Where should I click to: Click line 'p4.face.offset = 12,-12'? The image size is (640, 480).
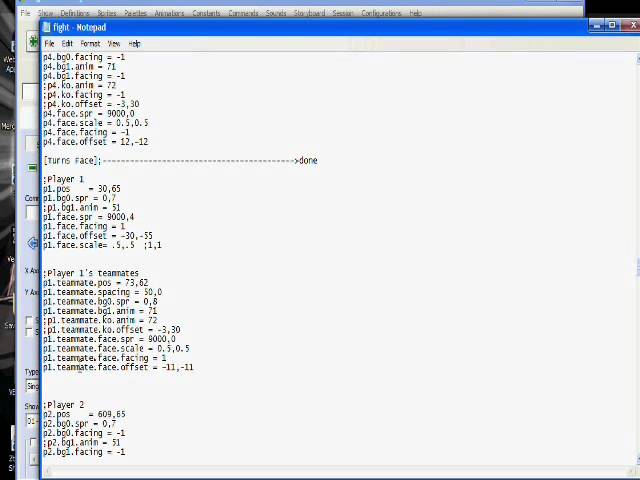coord(96,142)
